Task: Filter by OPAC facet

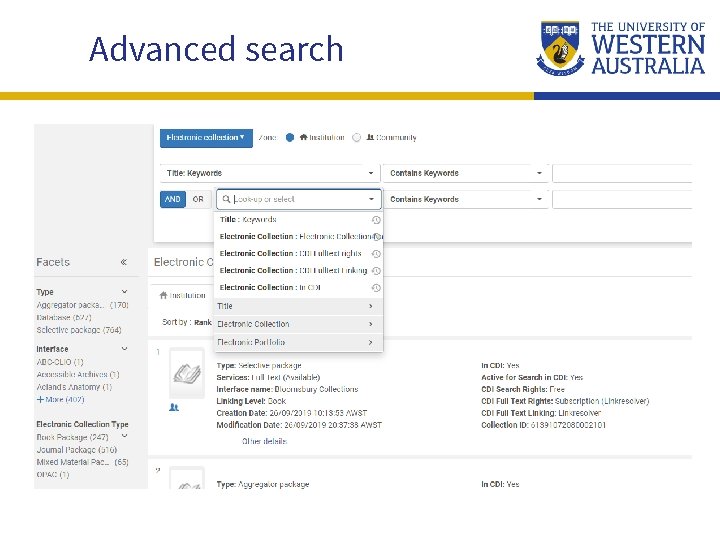Action: pos(52,474)
